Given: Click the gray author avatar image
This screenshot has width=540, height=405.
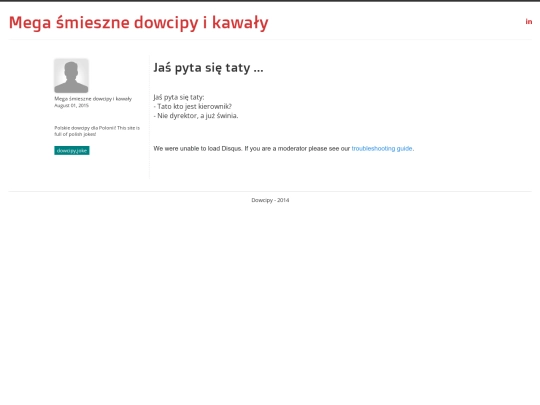Looking at the screenshot, I should tap(71, 76).
